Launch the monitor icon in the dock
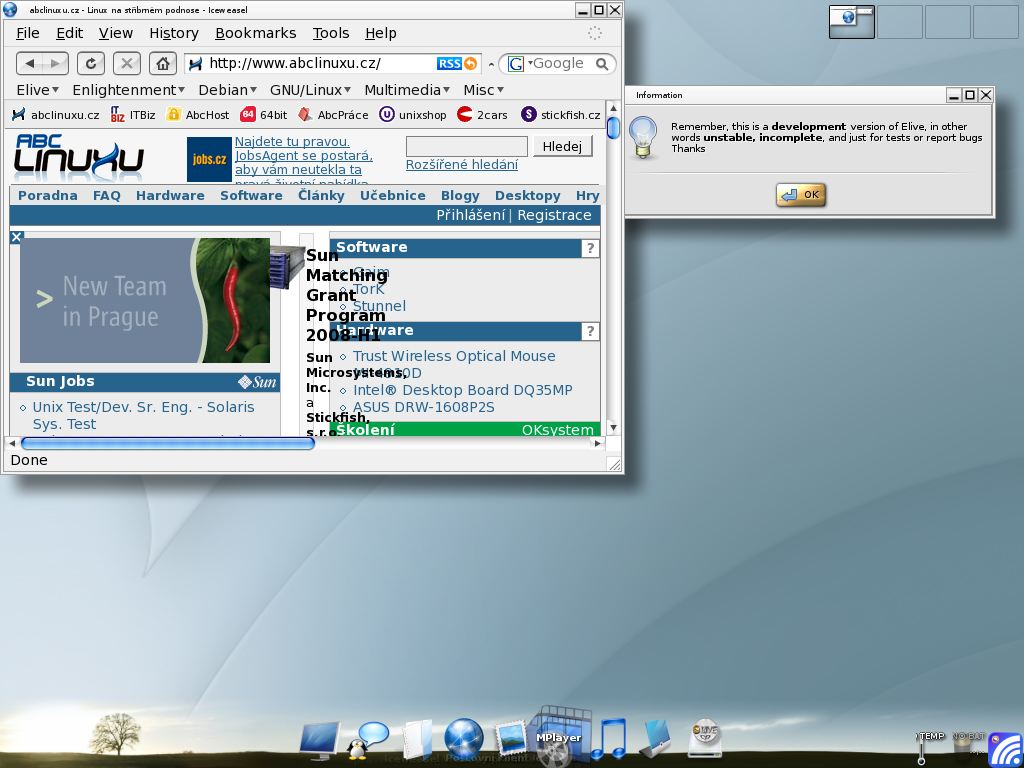The height and width of the screenshot is (768, 1024). 320,740
